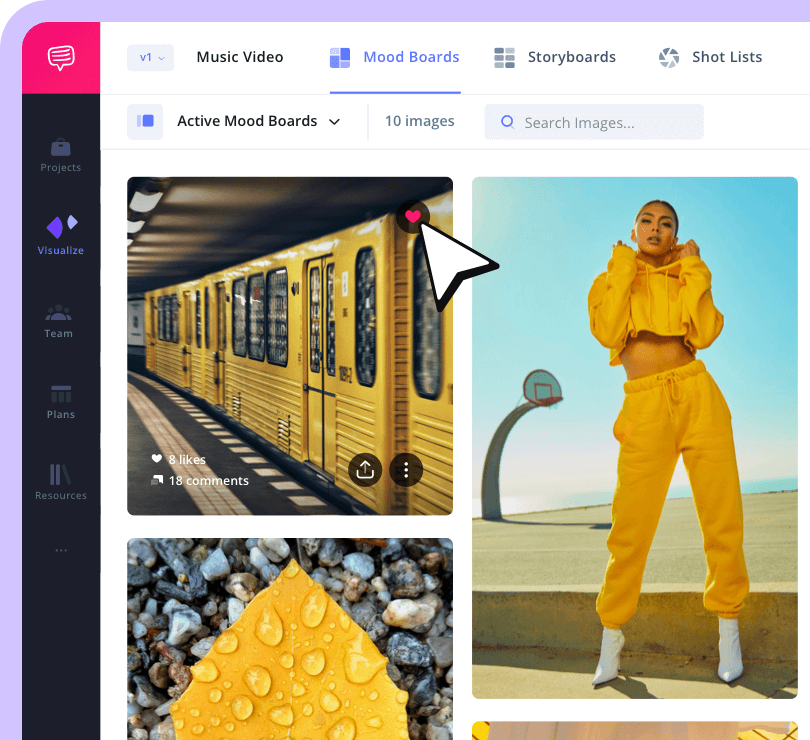Viewport: 810px width, 740px height.
Task: Select the Mood Boards tab
Action: pyautogui.click(x=395, y=57)
